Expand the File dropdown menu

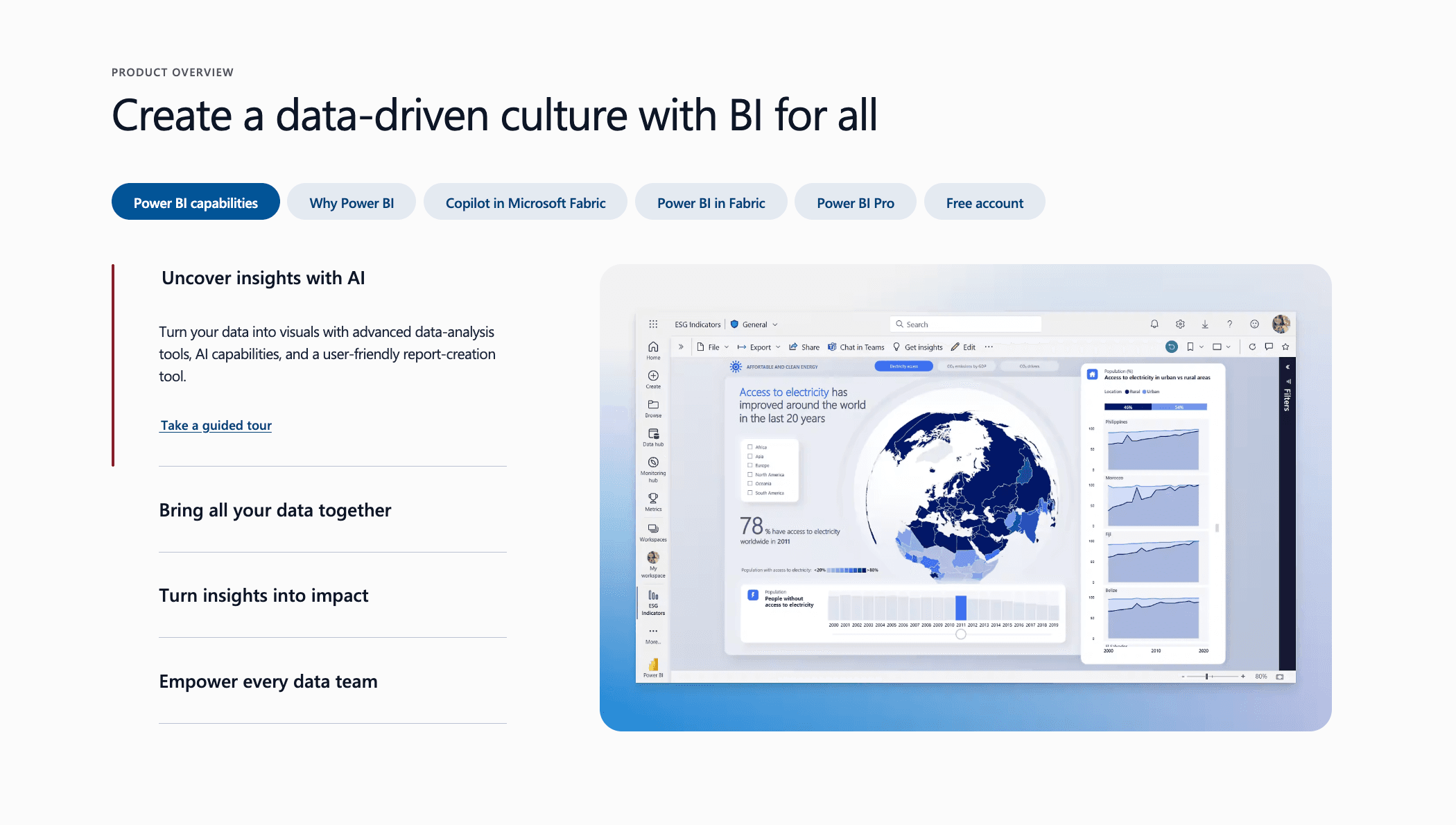[713, 347]
